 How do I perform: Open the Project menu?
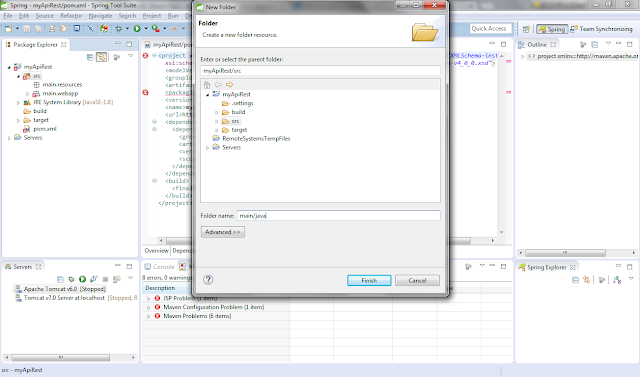(152, 16)
